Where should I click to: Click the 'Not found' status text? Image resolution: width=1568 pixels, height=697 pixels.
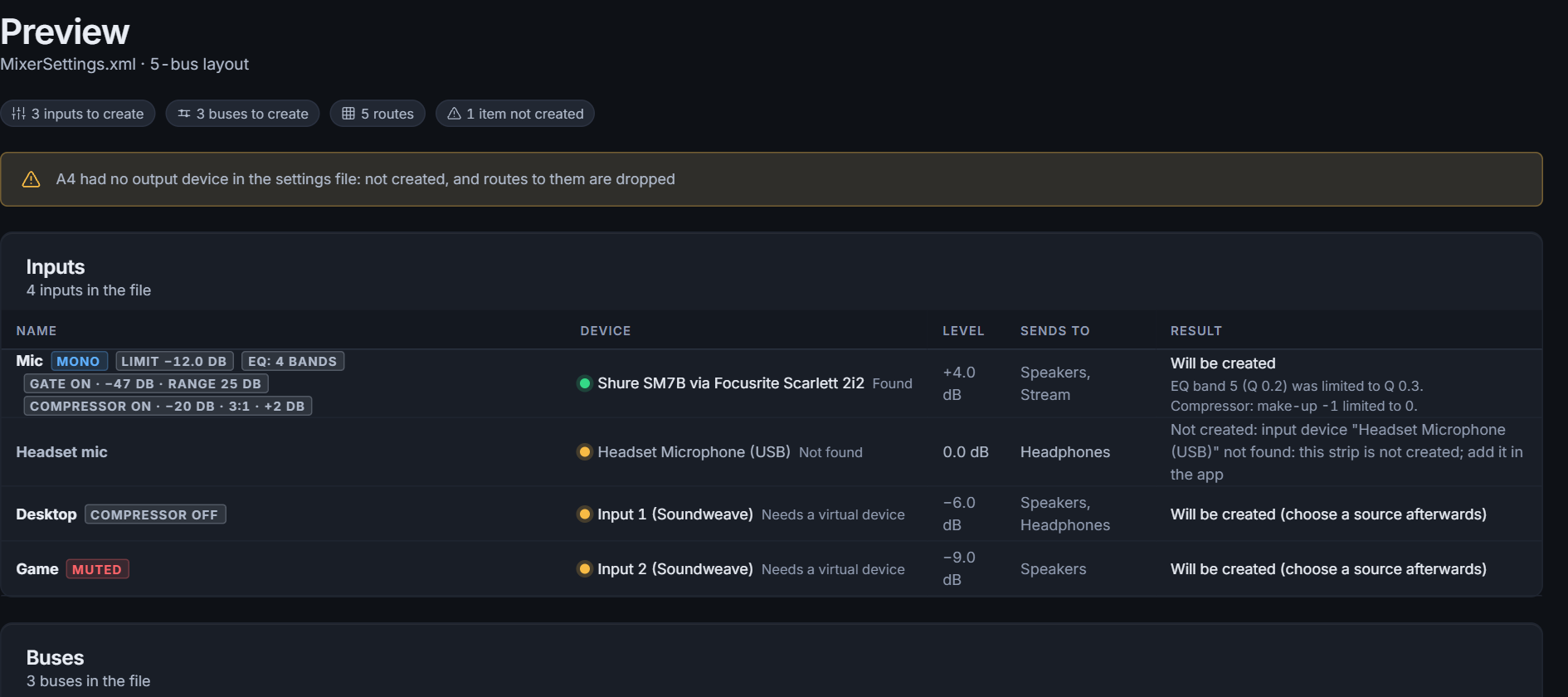point(830,452)
